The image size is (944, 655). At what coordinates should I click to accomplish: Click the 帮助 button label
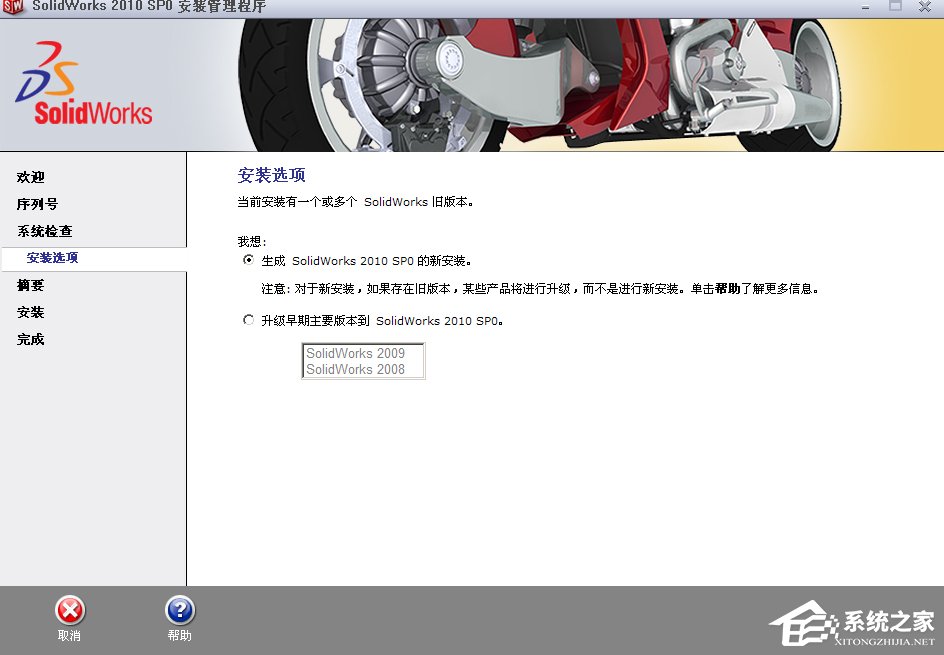[x=179, y=636]
